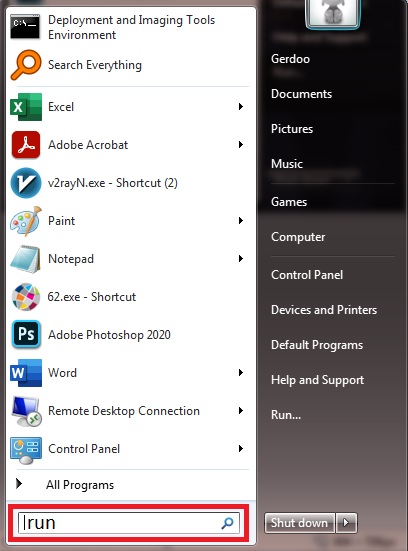408x551 pixels.
Task: Launch Adobe Acrobat from its red icon
Action: 26,145
